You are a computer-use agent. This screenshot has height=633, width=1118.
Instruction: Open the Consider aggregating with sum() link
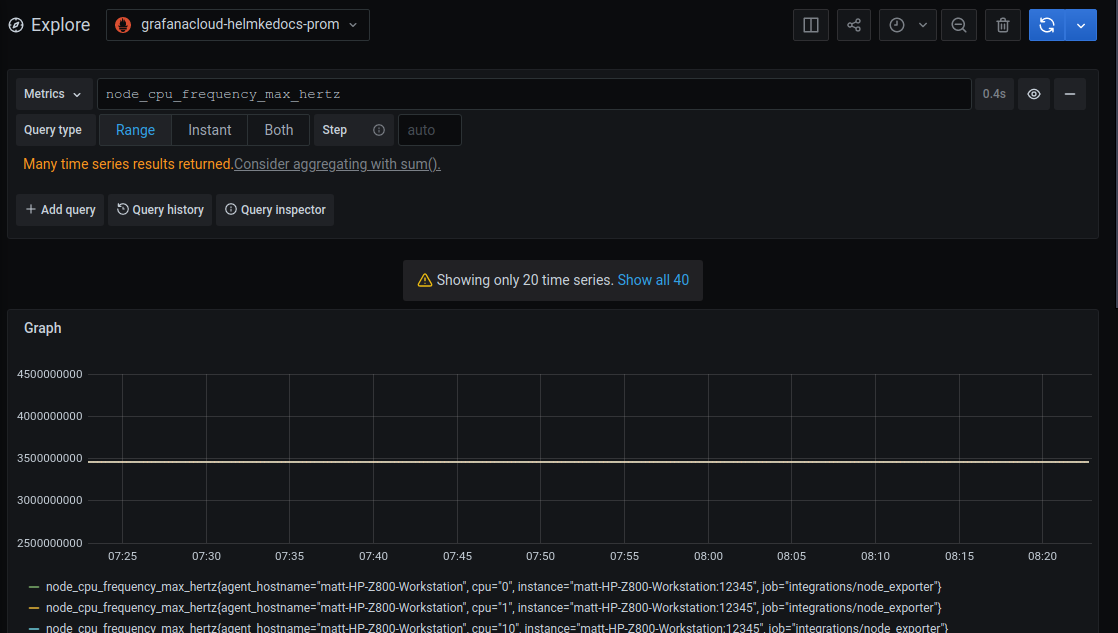(337, 163)
